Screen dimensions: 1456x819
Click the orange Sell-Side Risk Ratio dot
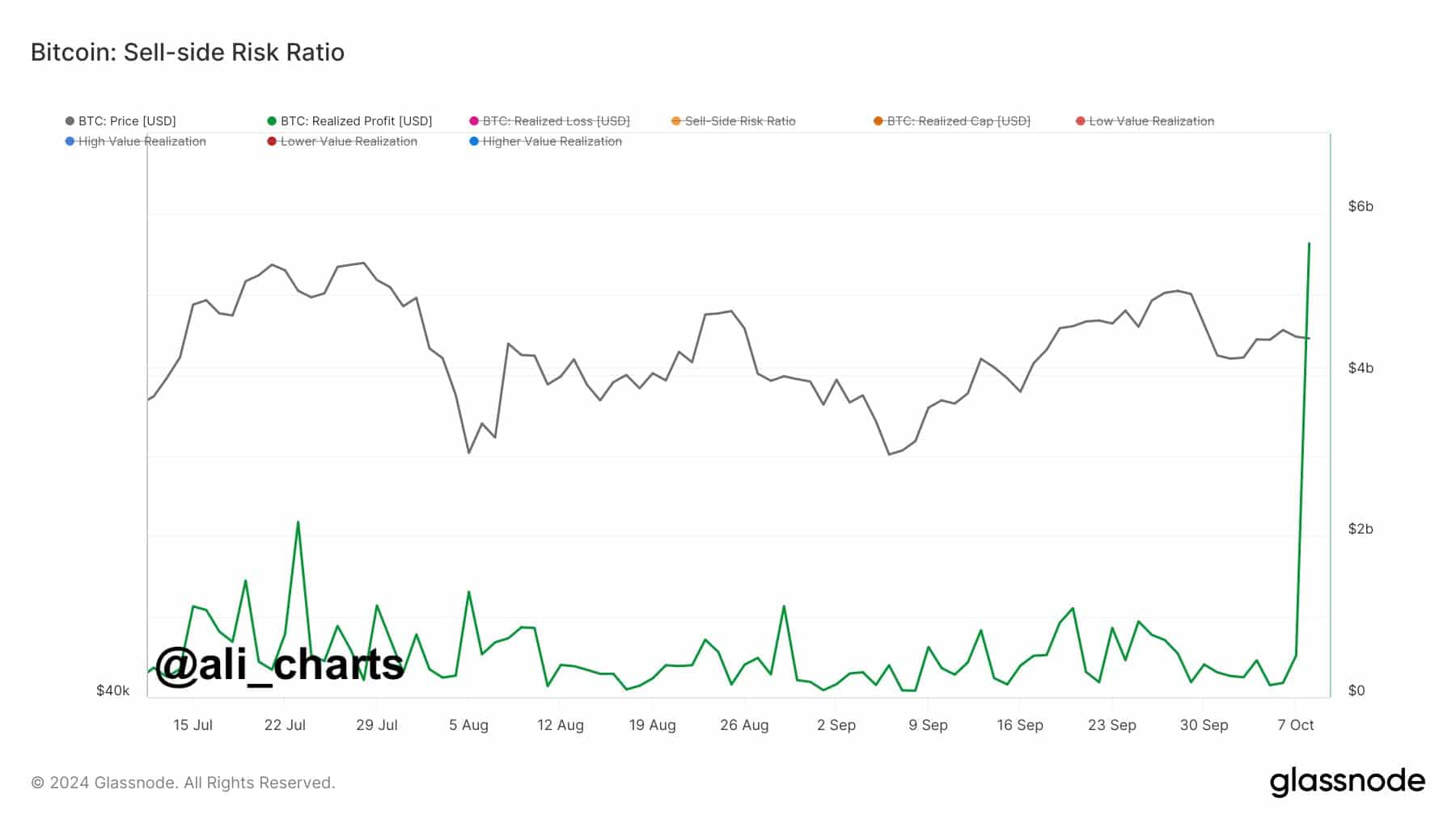tap(676, 121)
